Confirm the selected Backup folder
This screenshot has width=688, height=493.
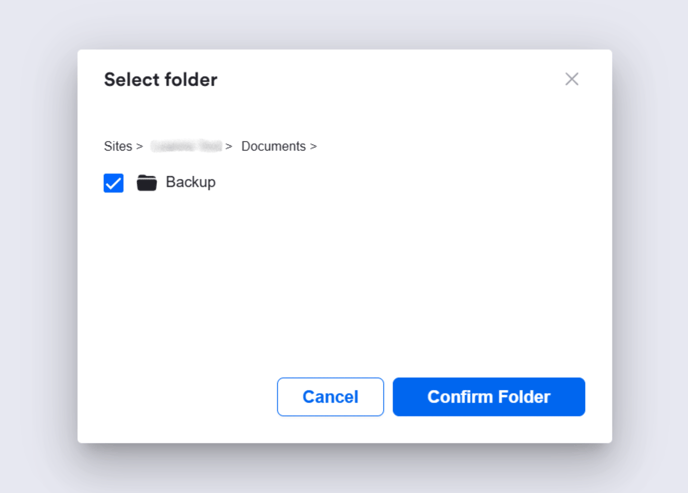click(x=488, y=397)
